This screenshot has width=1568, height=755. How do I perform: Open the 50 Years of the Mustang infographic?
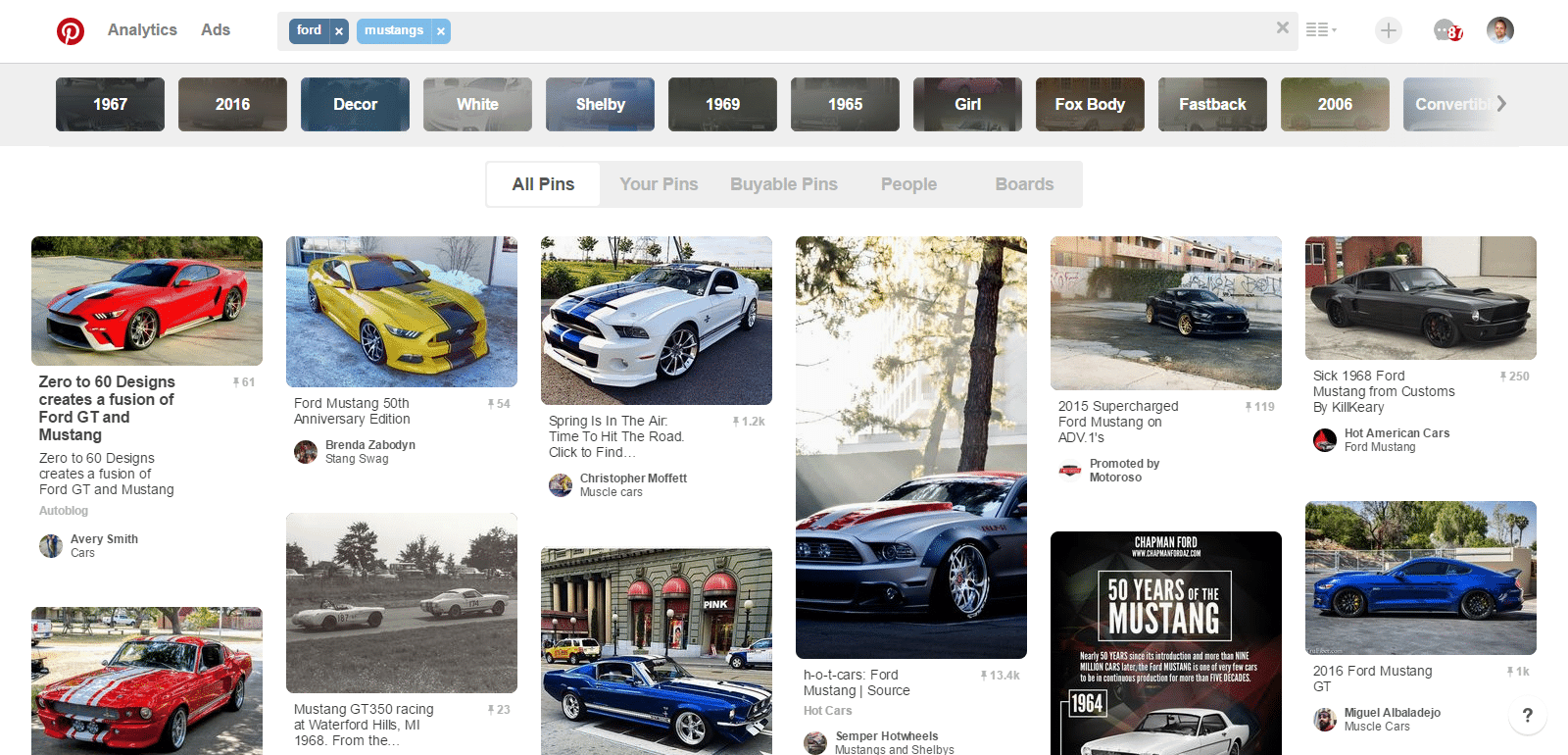[x=1166, y=643]
